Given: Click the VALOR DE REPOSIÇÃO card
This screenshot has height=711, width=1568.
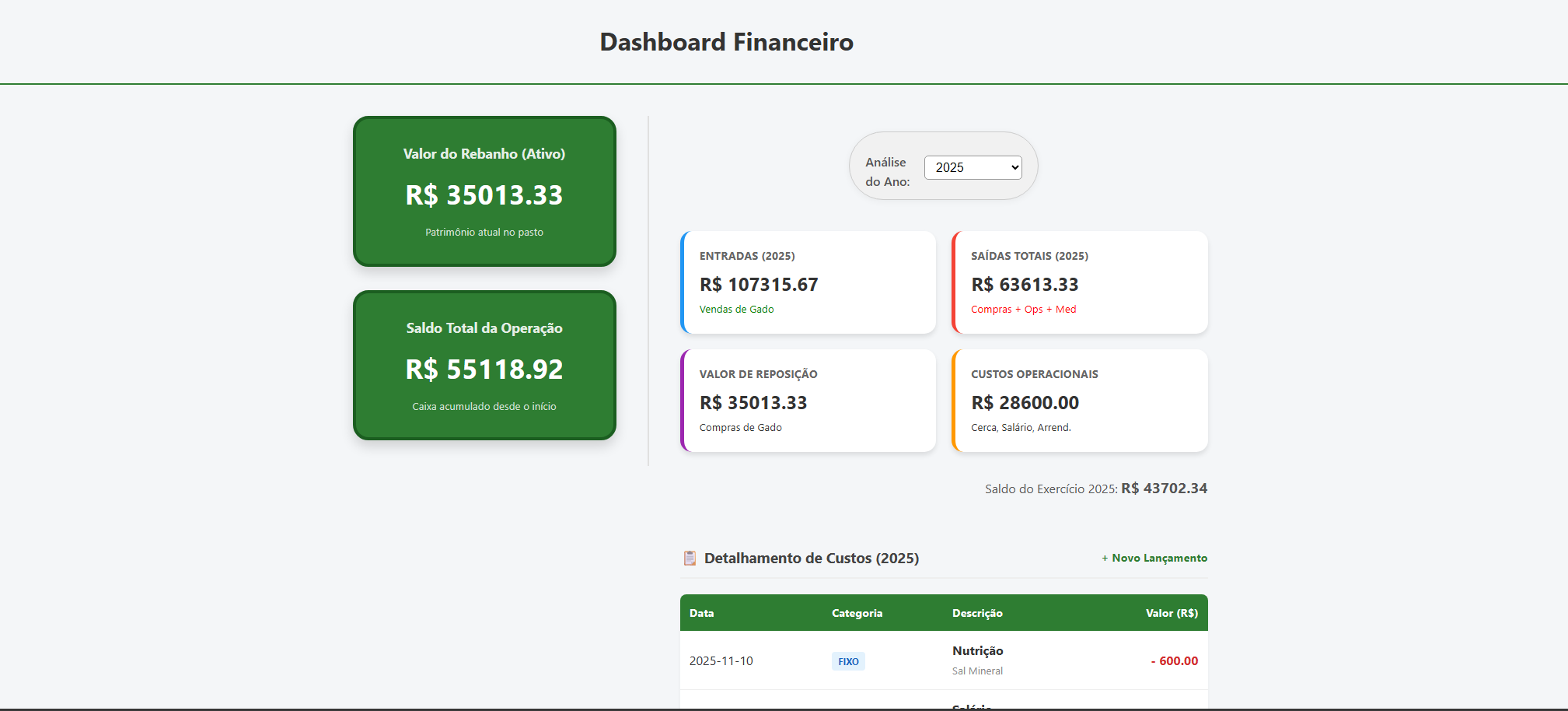Looking at the screenshot, I should [x=808, y=401].
